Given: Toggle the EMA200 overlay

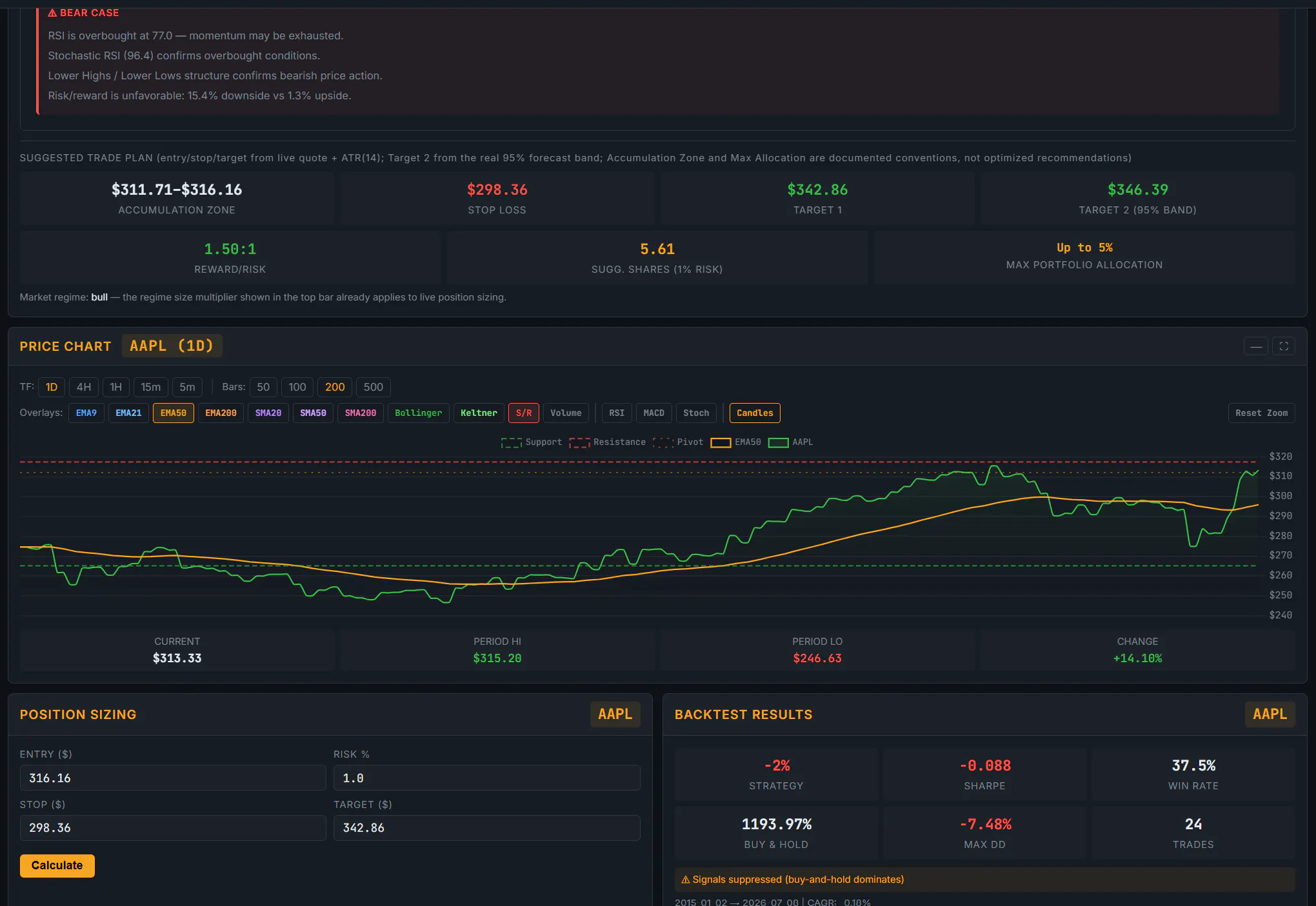Looking at the screenshot, I should point(221,413).
